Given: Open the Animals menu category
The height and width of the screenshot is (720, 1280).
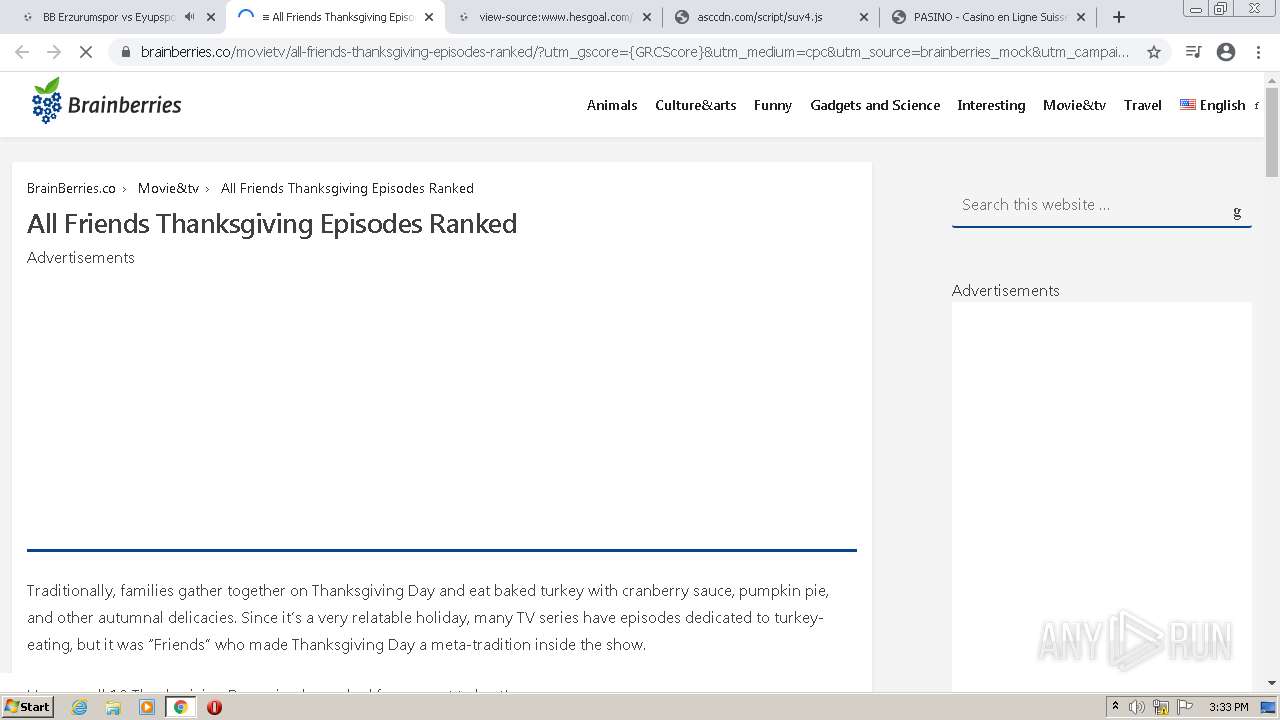Looking at the screenshot, I should click(612, 105).
